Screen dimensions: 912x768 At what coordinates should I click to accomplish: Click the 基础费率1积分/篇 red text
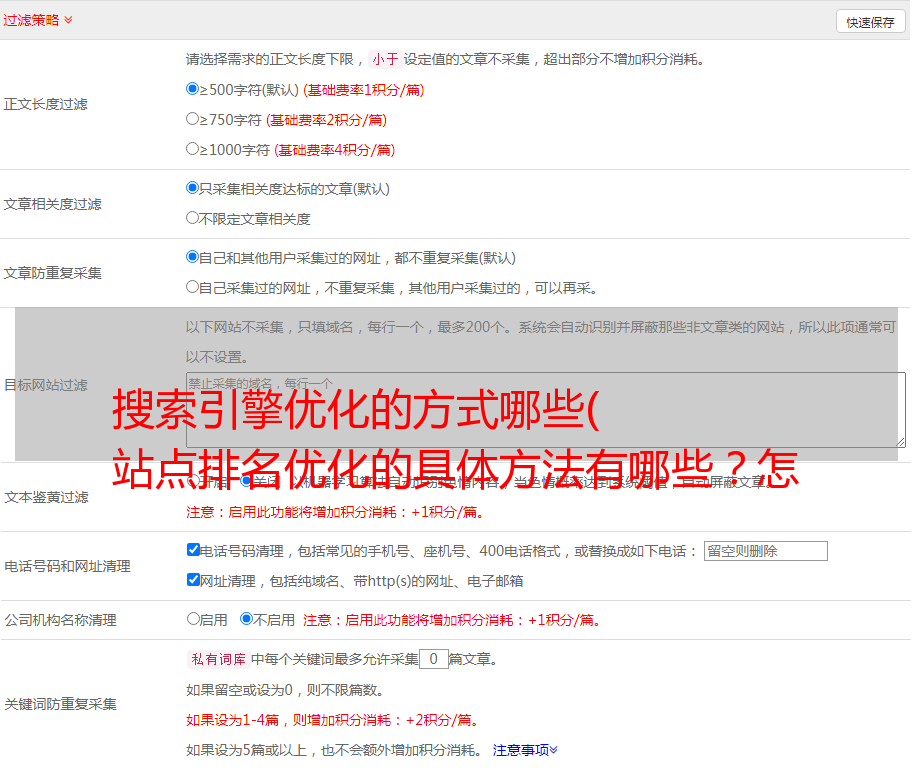click(364, 90)
